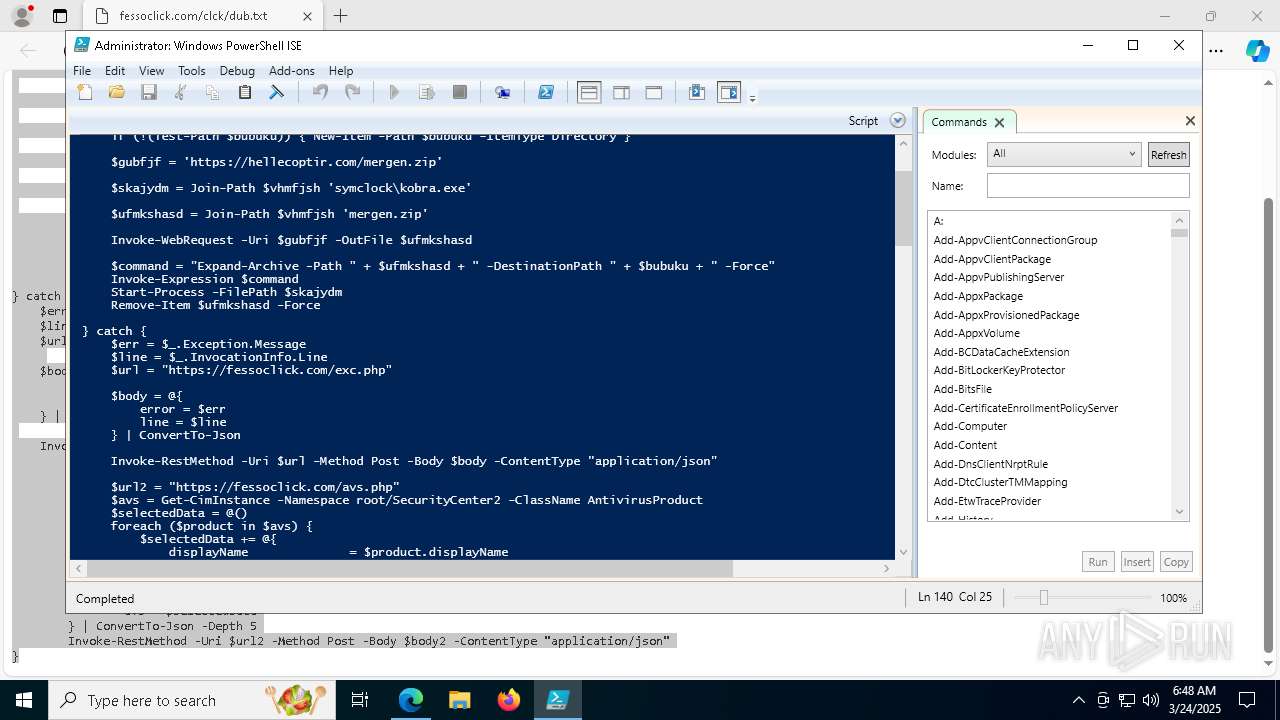The image size is (1280, 720).
Task: Open the Modules dropdown
Action: [x=1064, y=154]
